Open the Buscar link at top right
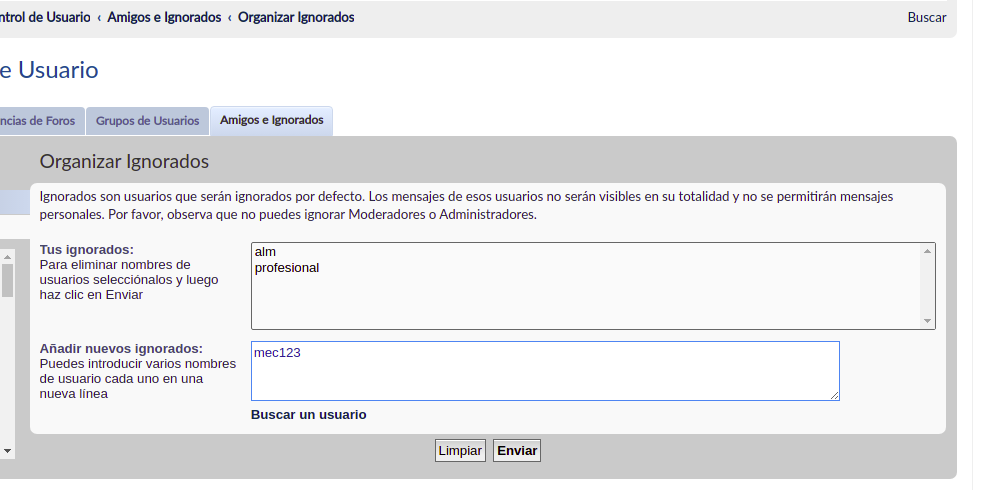The width and height of the screenshot is (990, 490). 927,18
